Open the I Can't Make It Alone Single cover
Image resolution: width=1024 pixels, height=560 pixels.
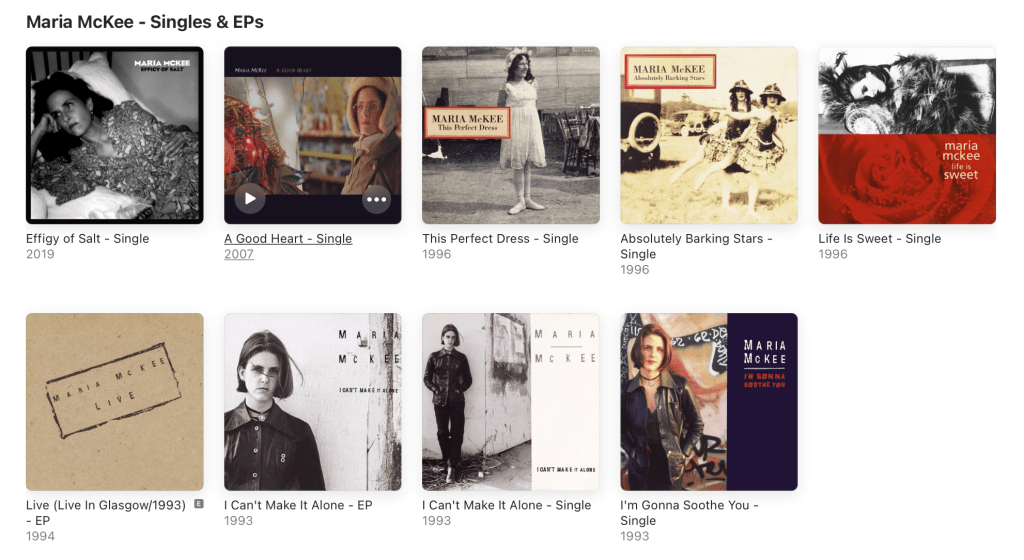coord(511,402)
